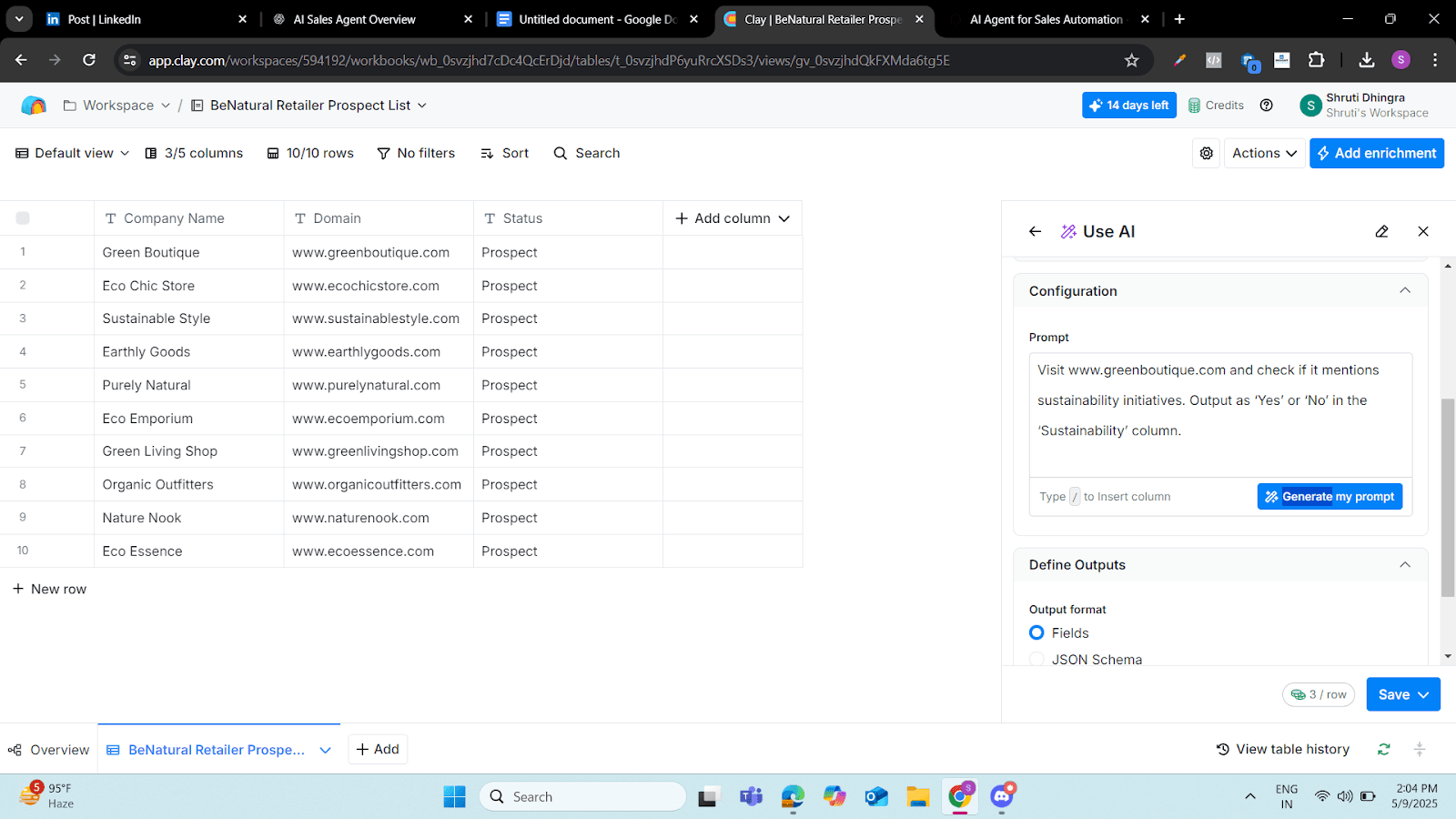Click the help question mark icon

coord(1267,106)
